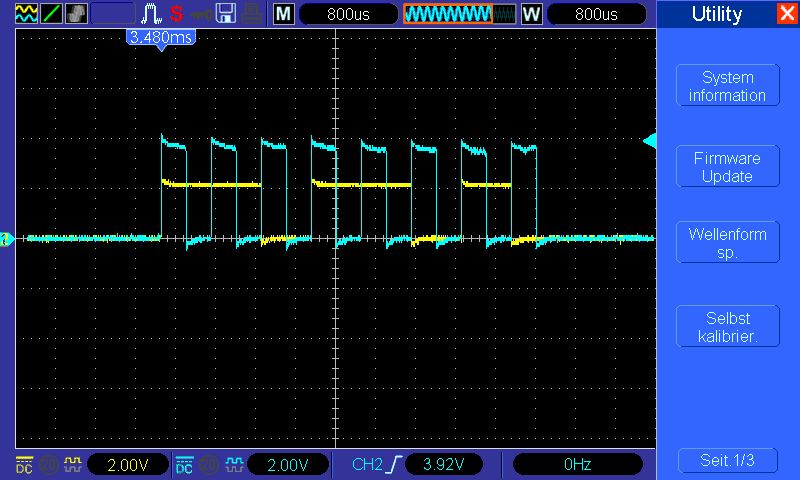
Task: Click the M main timebase icon
Action: (284, 14)
